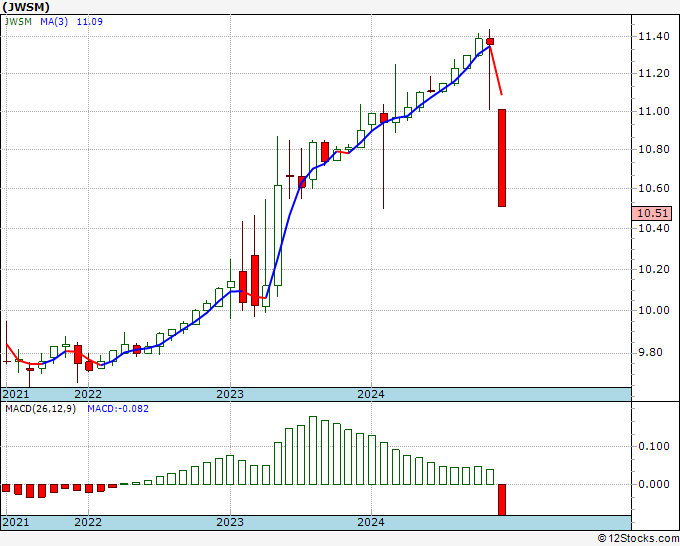Click the 10.40 price axis label
680x546 pixels.
(x=654, y=229)
